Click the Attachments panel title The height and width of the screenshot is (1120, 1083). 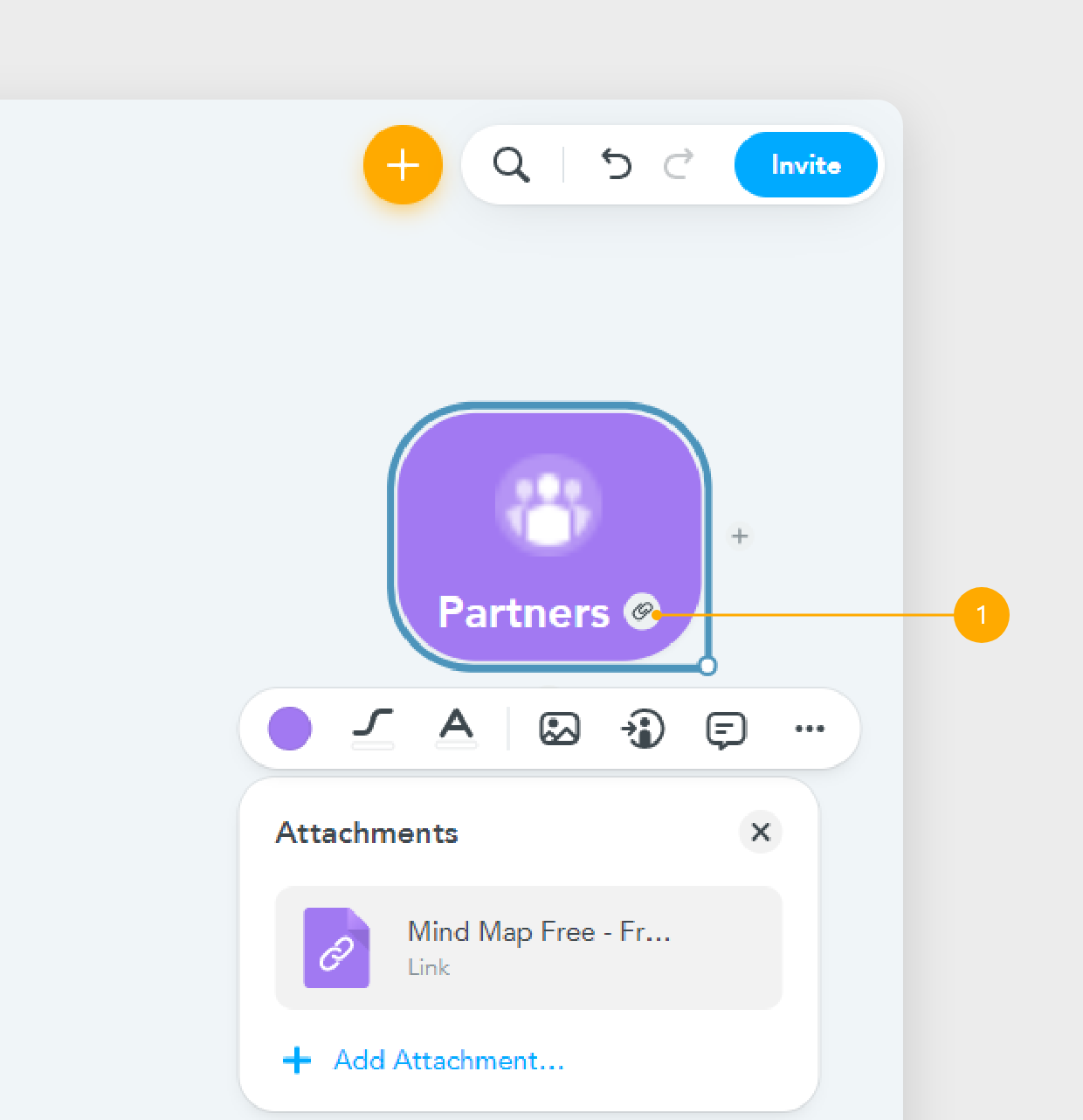click(x=366, y=833)
